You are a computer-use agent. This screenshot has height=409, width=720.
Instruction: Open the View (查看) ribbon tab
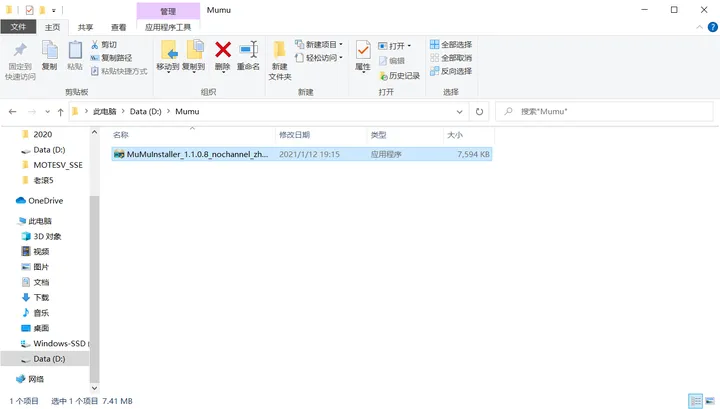119,28
